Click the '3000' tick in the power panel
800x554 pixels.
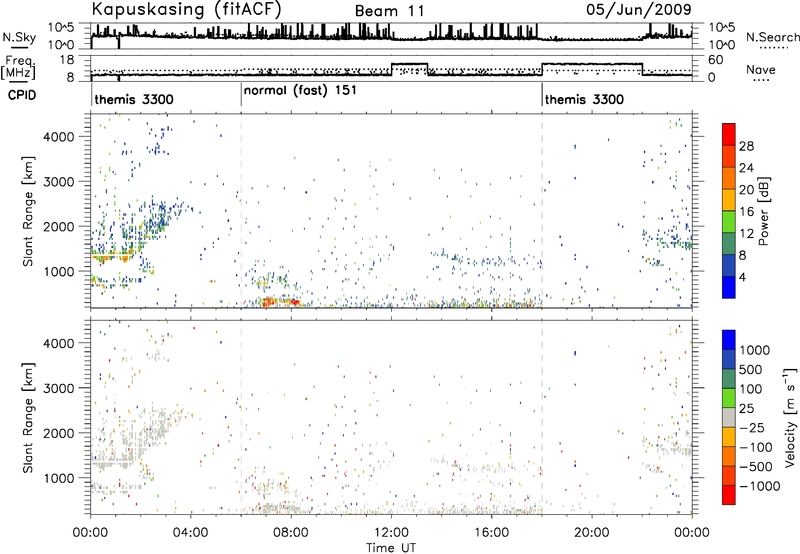[x=58, y=182]
